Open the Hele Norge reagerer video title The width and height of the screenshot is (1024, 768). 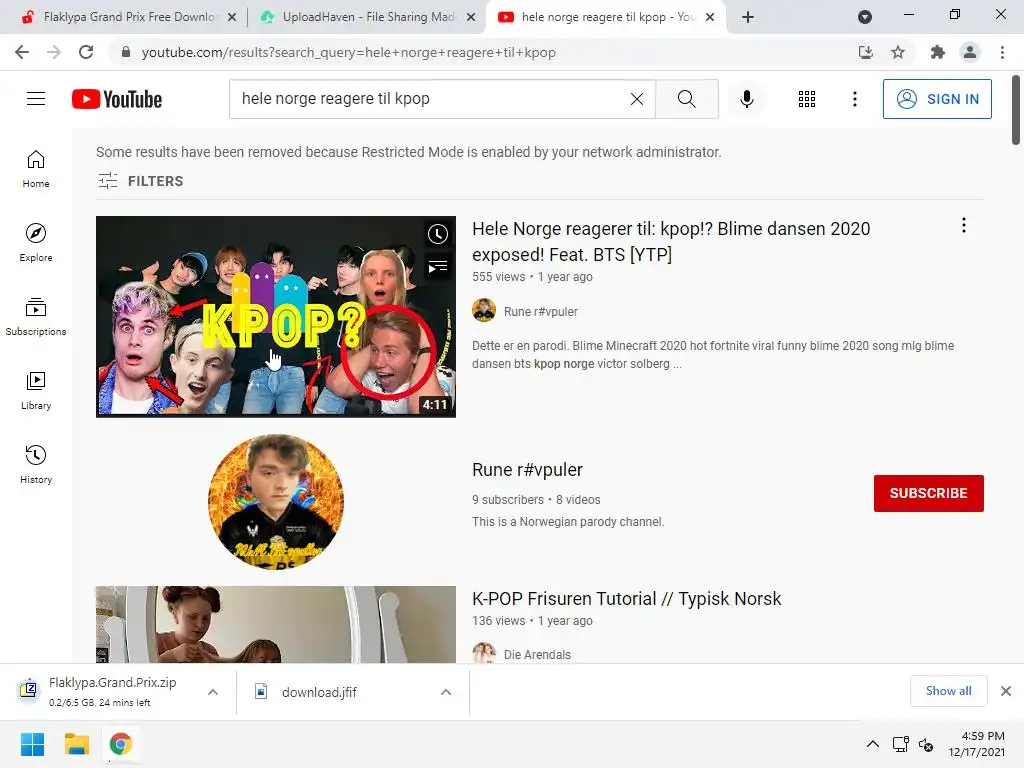(x=671, y=242)
